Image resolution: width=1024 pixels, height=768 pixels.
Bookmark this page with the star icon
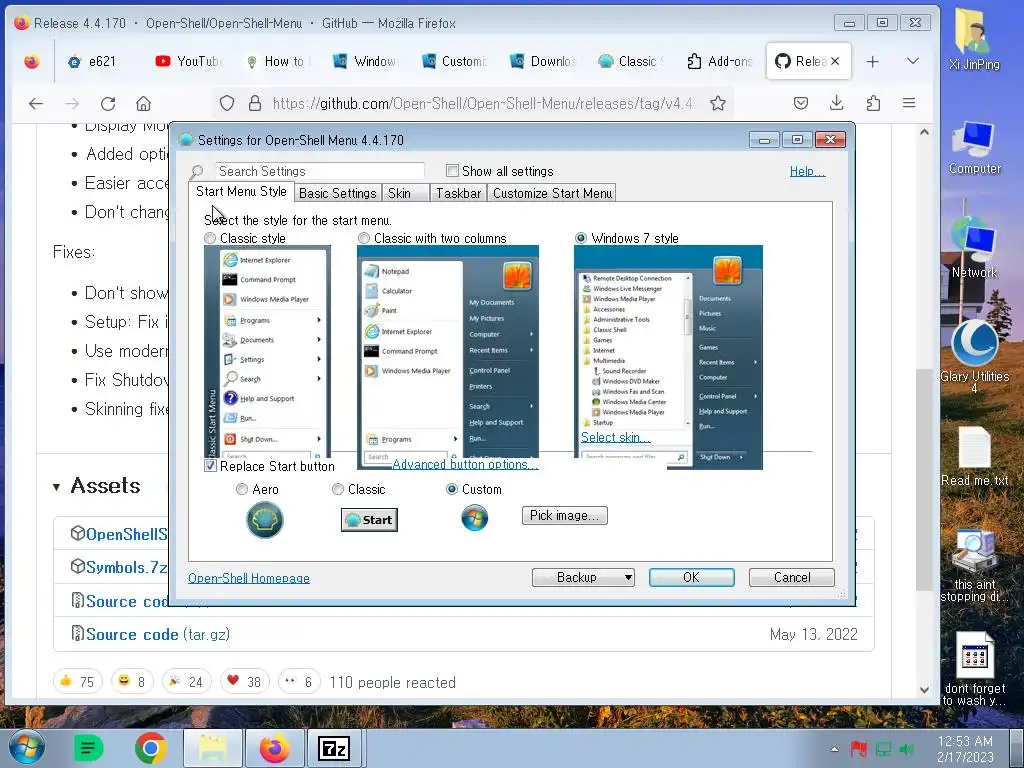pos(718,103)
